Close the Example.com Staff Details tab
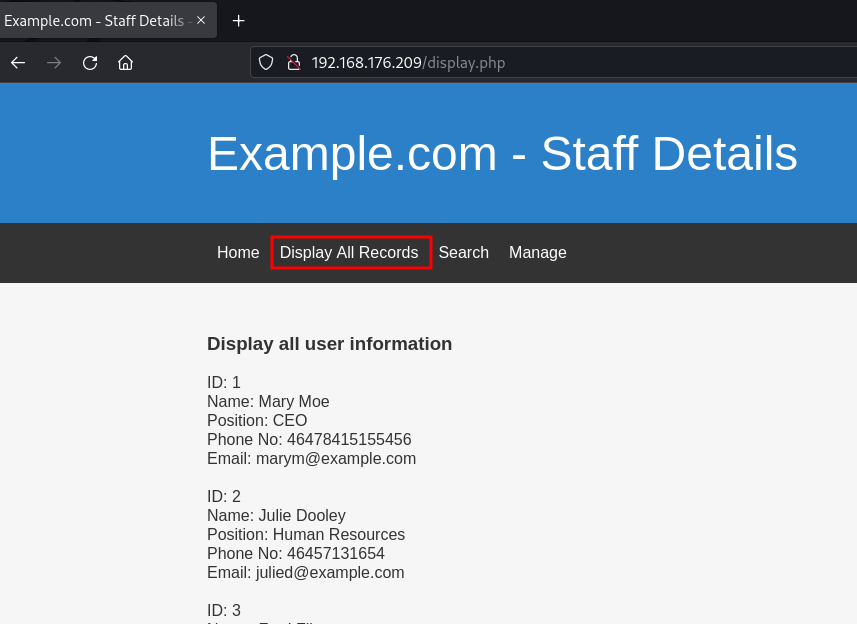Image resolution: width=857 pixels, height=624 pixels. 201,21
